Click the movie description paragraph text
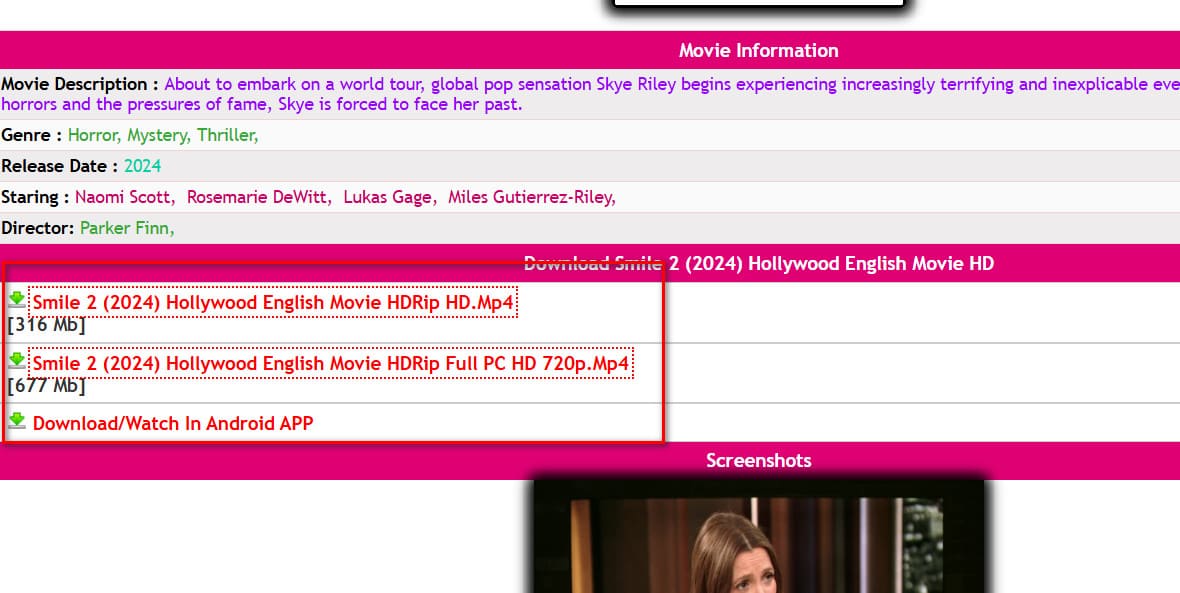The image size is (1180, 593). pos(591,94)
